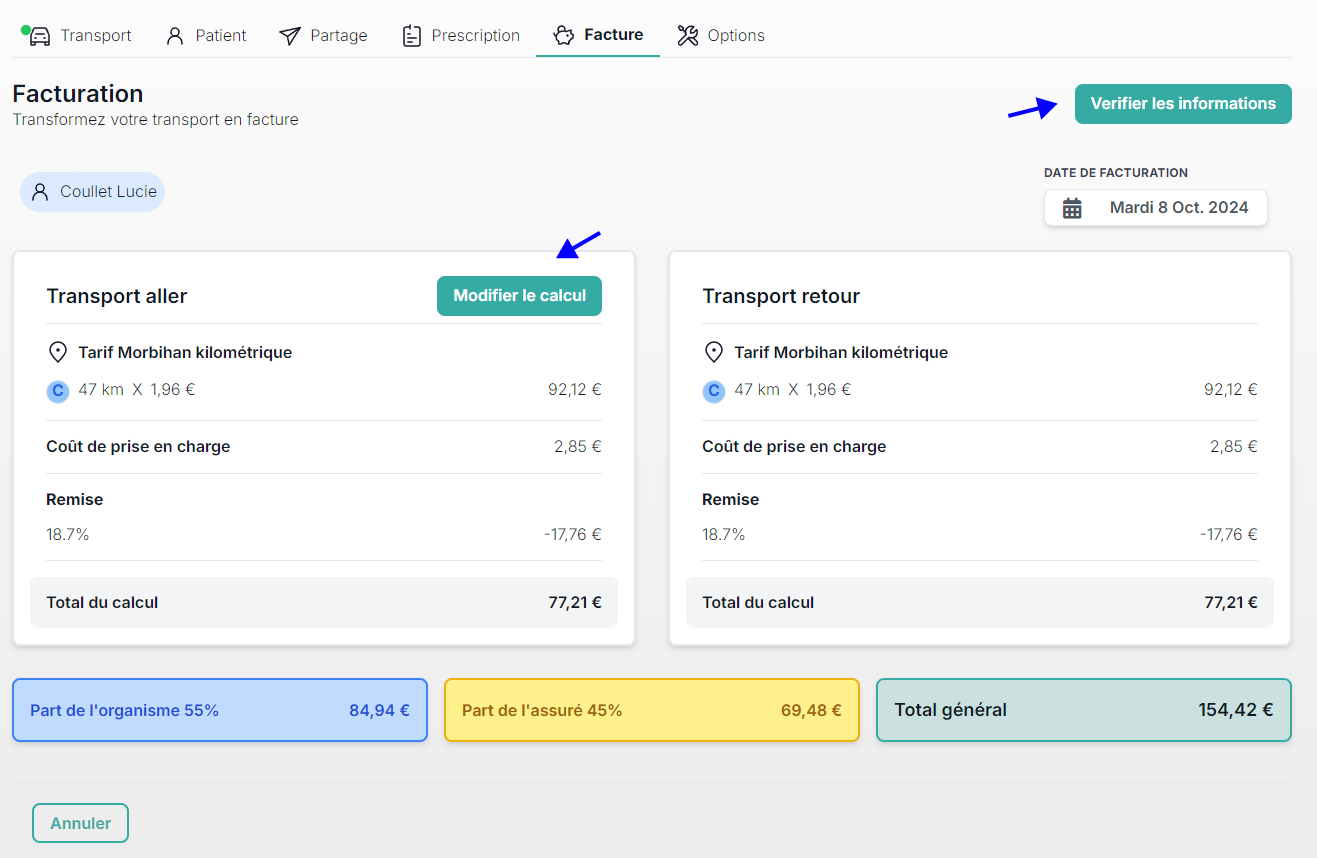Select the Facture tab
This screenshot has height=858, width=1317.
[x=598, y=35]
